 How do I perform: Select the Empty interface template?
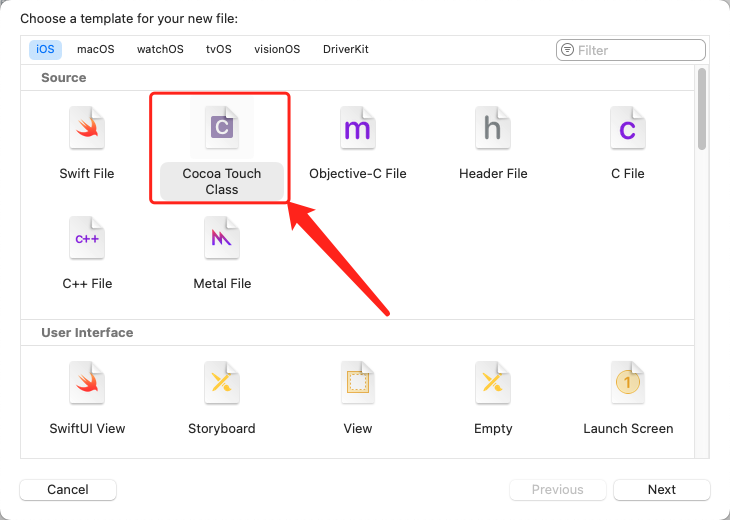pos(493,383)
